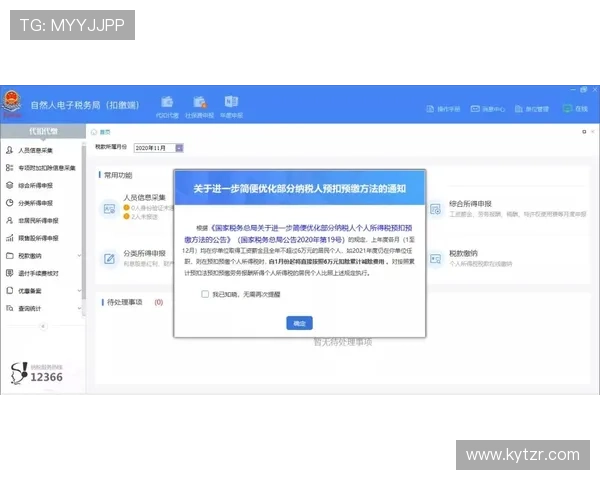Open 操作手册 manual icon
The width and height of the screenshot is (600, 480).
pyautogui.click(x=430, y=109)
